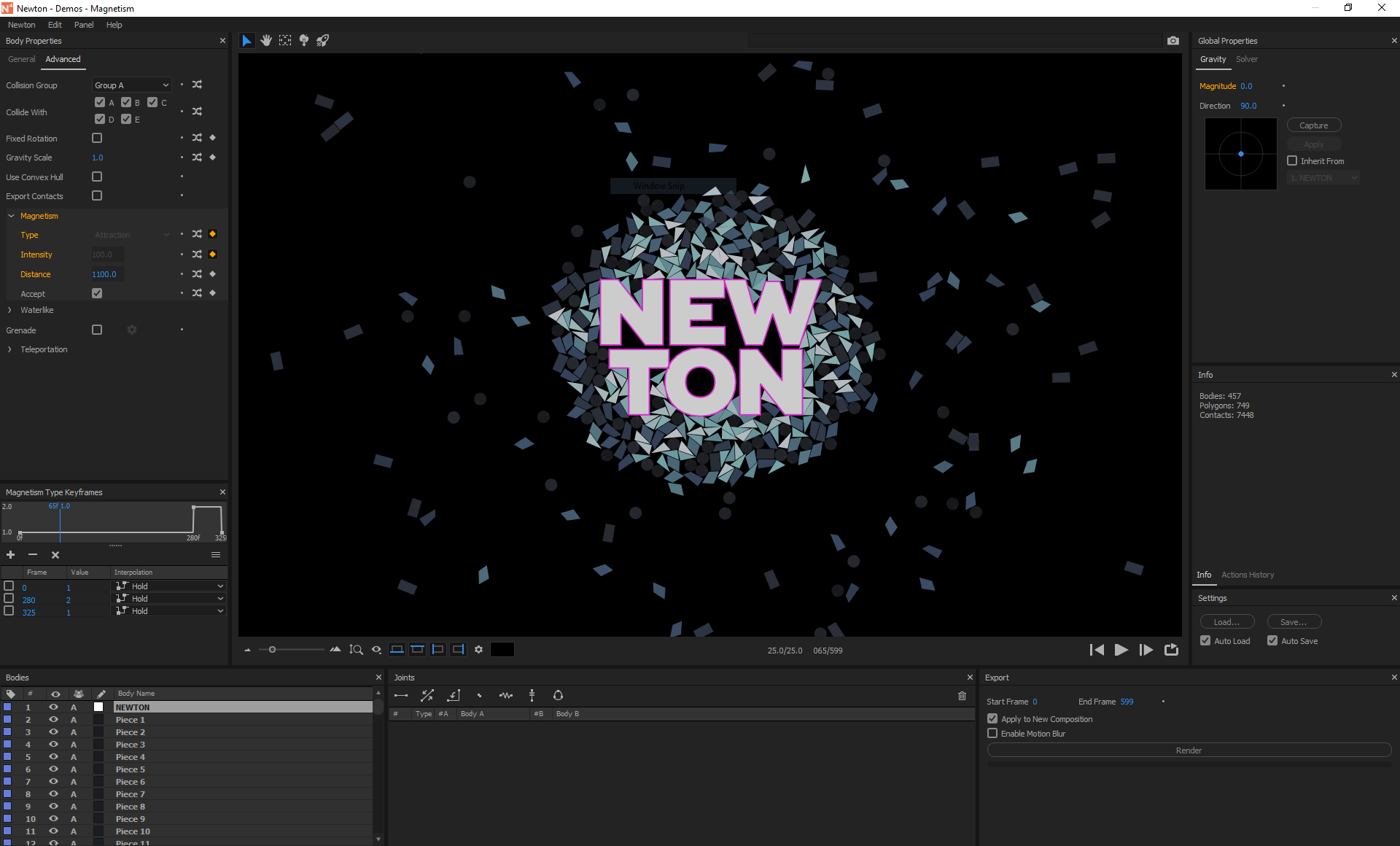Image resolution: width=1400 pixels, height=846 pixels.
Task: Create a wheel joint icon
Action: tap(532, 696)
